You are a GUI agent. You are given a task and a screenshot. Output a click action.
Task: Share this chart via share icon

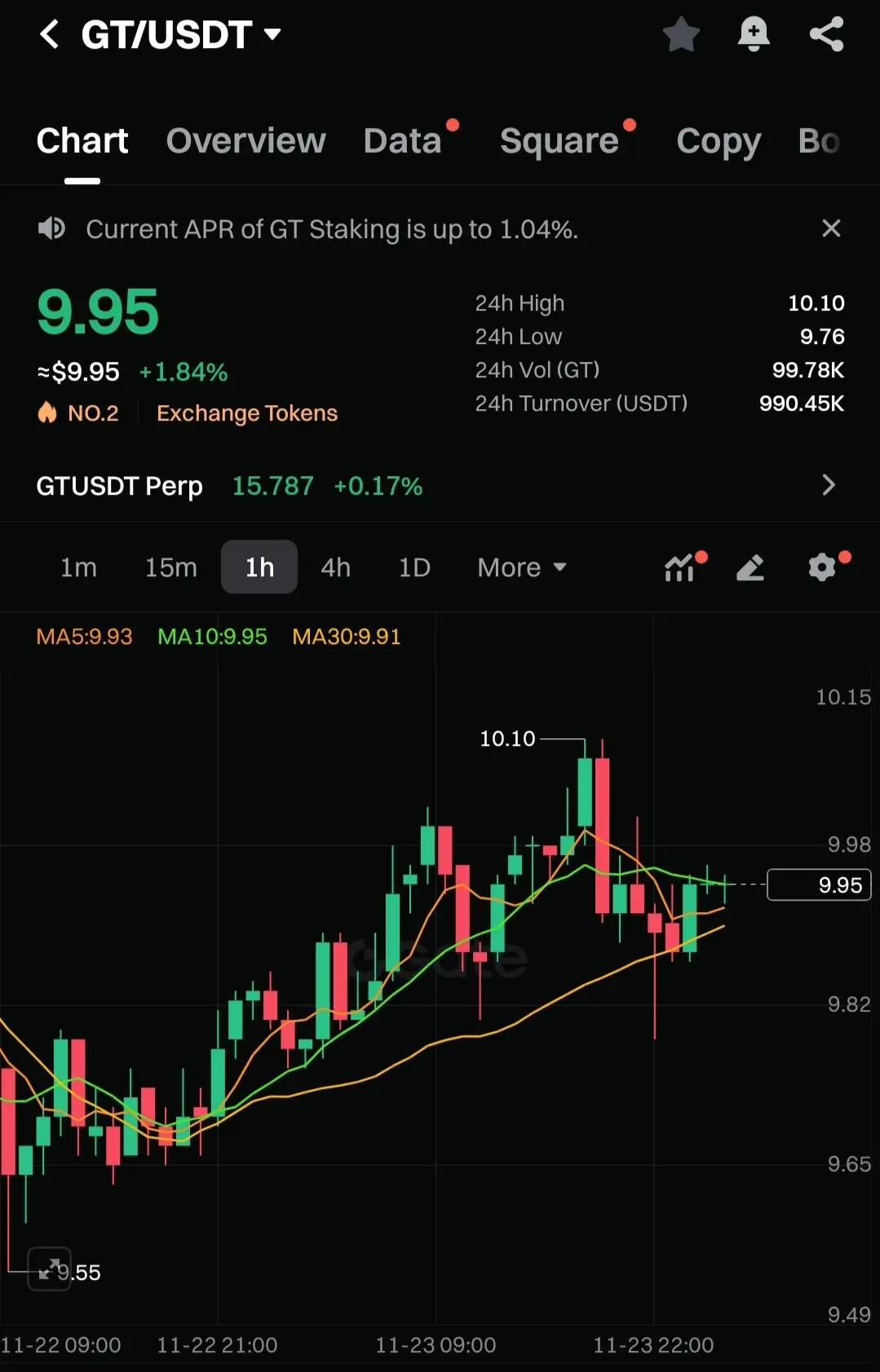click(826, 34)
